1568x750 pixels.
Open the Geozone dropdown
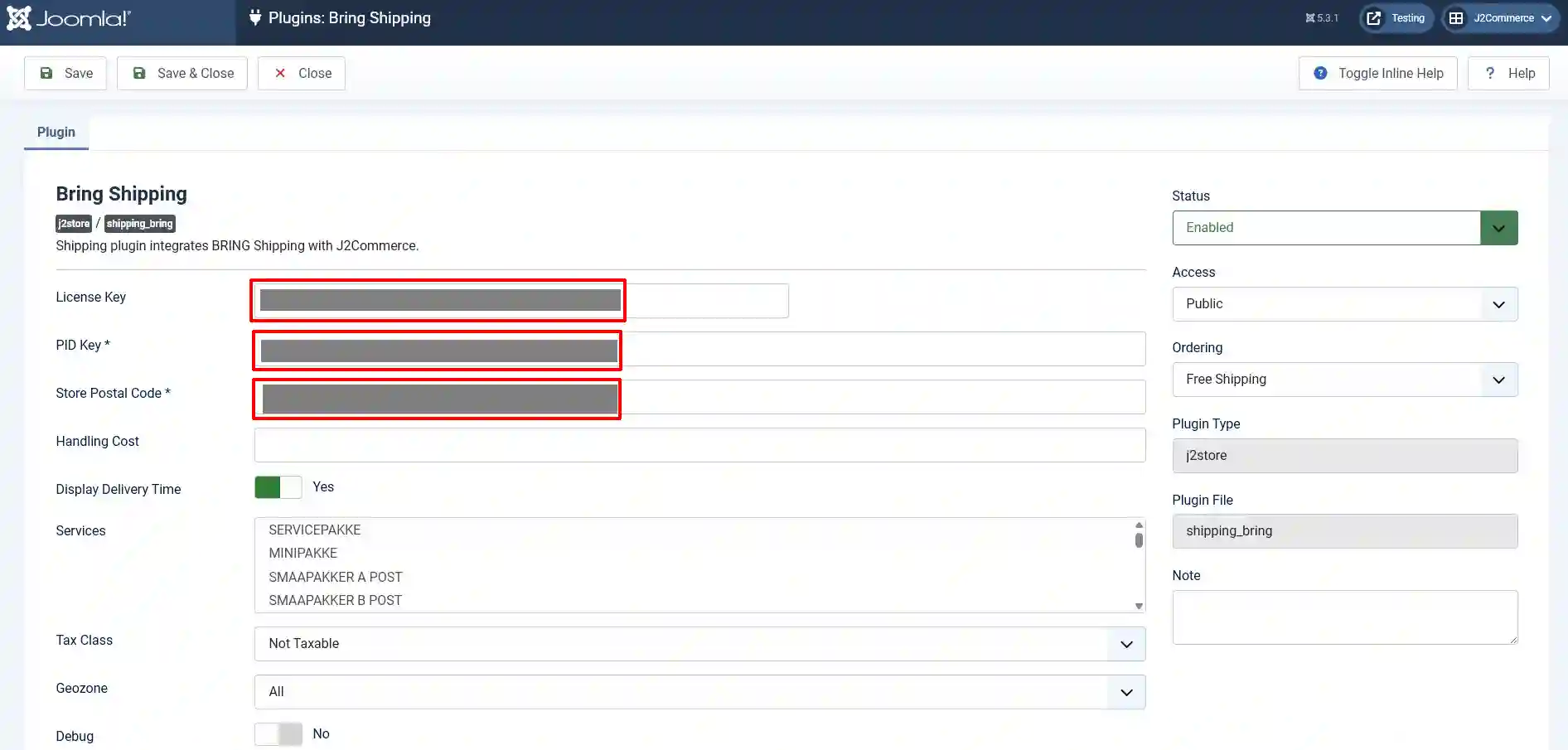(x=699, y=692)
